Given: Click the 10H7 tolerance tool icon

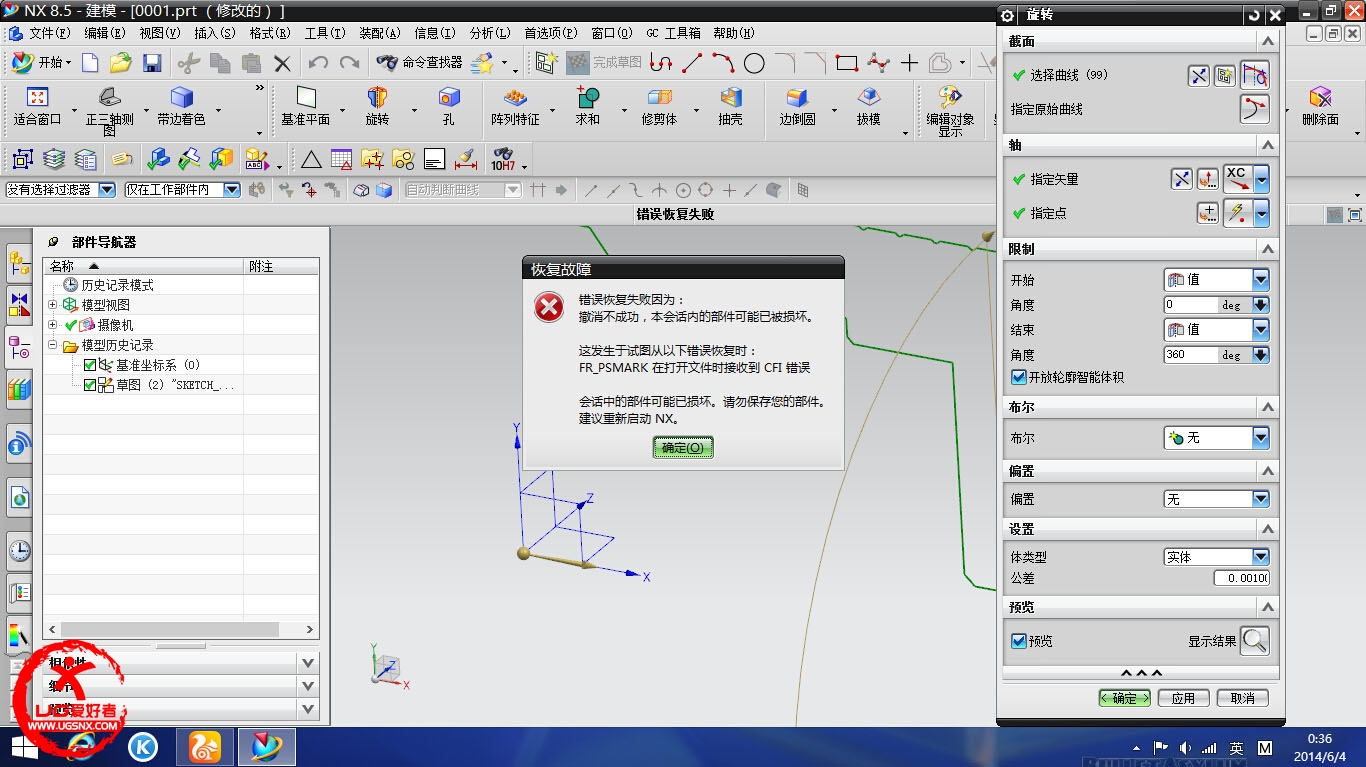Looking at the screenshot, I should pos(502,159).
